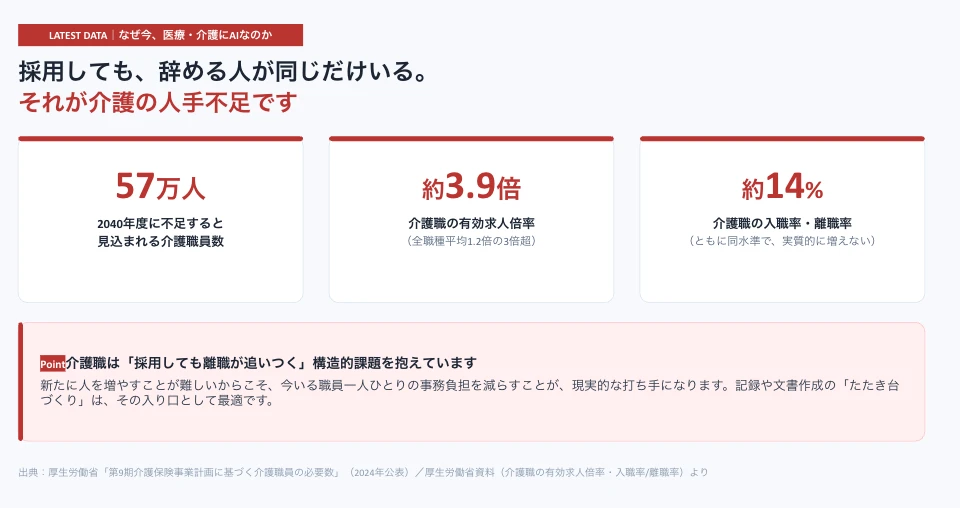Viewport: 960px width, 508px height.
Task: Click the 約14% statistic figure
Action: [782, 186]
